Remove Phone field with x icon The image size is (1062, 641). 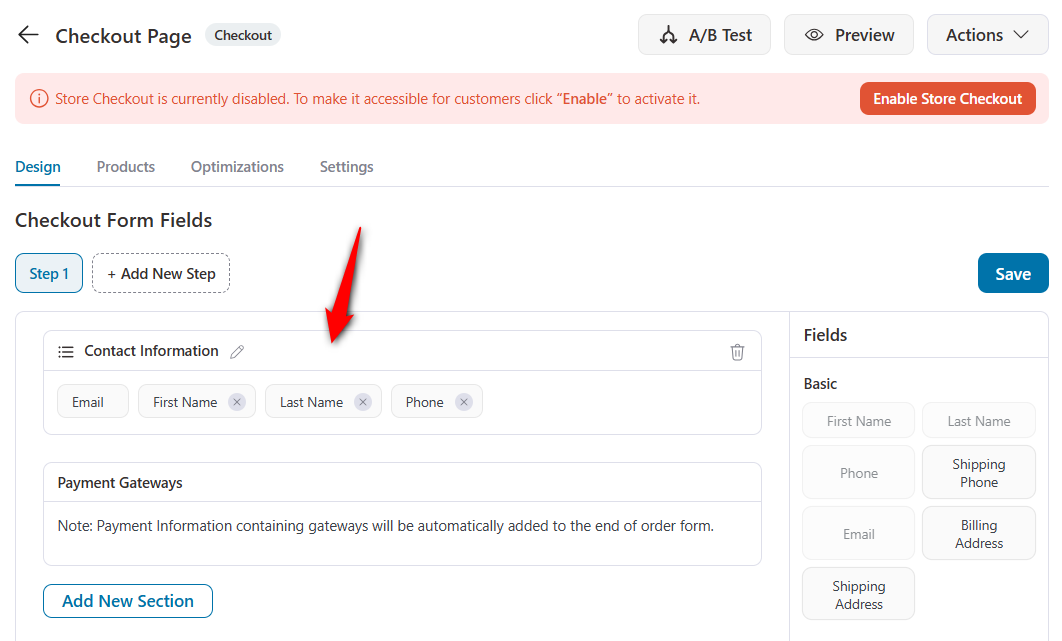click(x=464, y=402)
